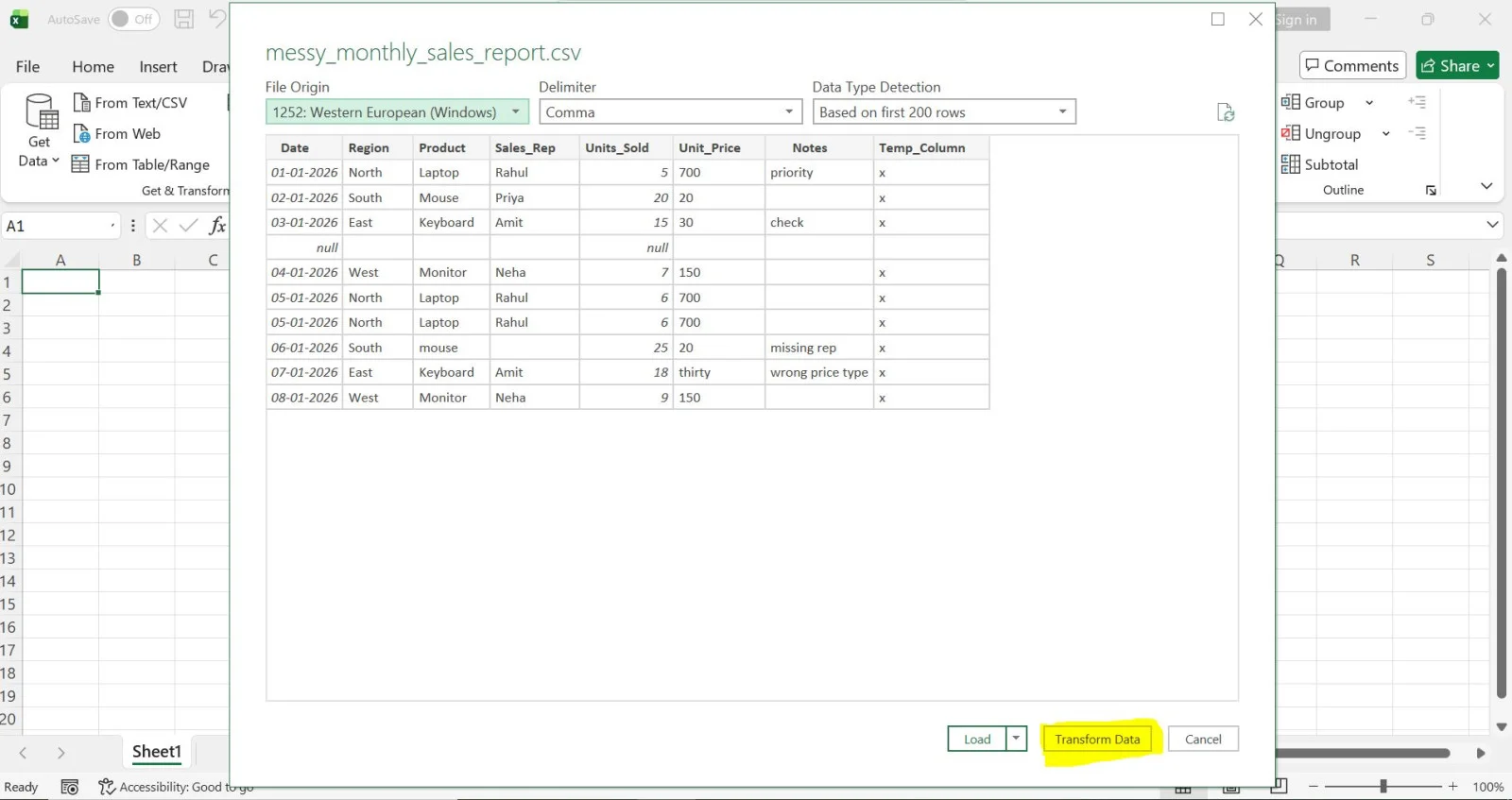Open the File Origin dropdown
Image resolution: width=1512 pixels, height=800 pixels.
click(x=397, y=111)
